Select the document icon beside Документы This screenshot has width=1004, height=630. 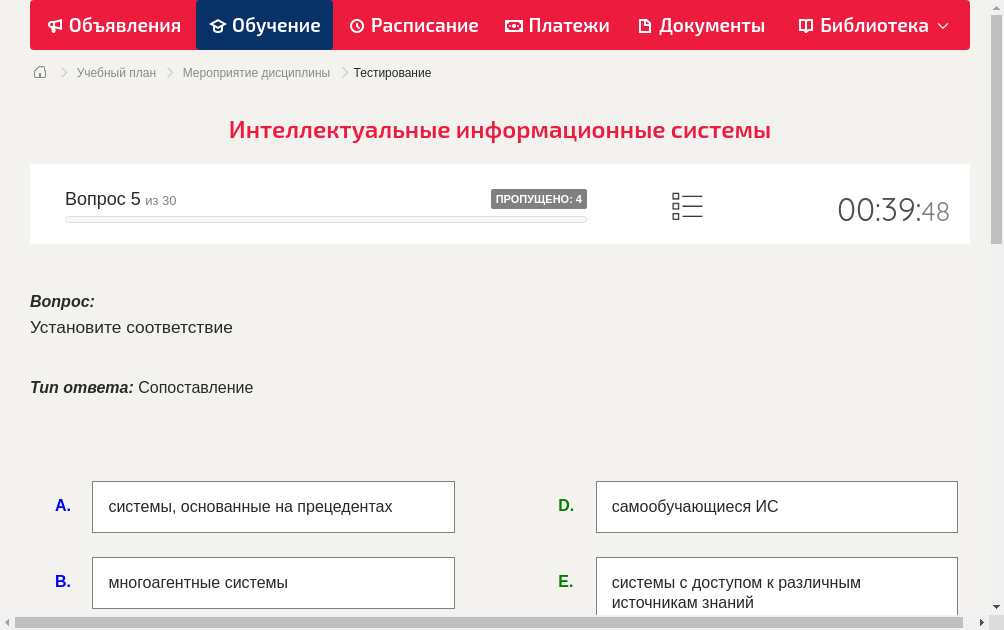coord(645,25)
